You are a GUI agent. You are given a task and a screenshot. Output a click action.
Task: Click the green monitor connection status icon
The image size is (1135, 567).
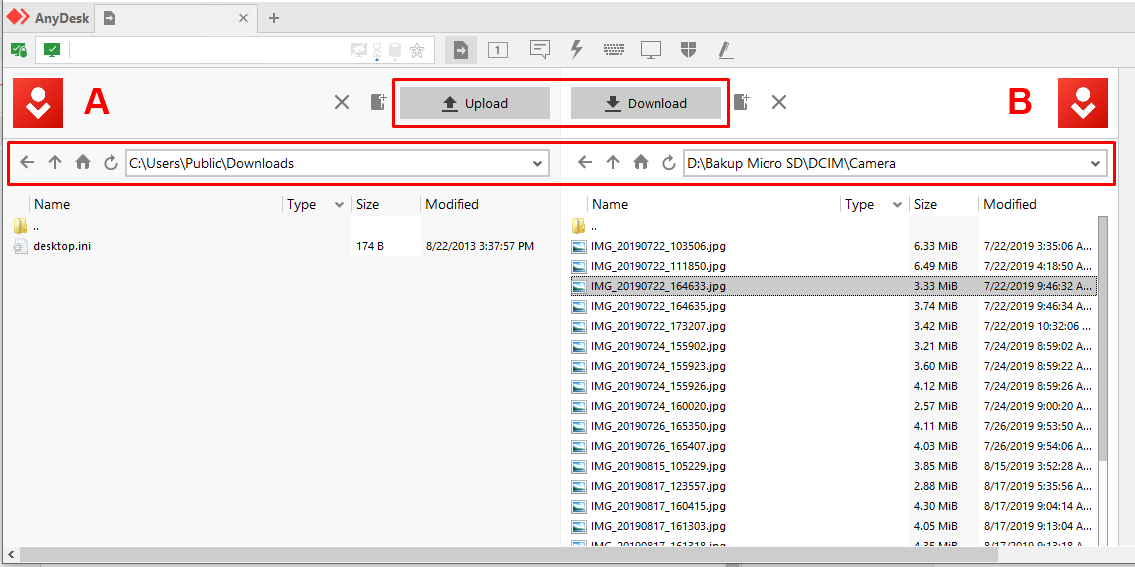51,50
